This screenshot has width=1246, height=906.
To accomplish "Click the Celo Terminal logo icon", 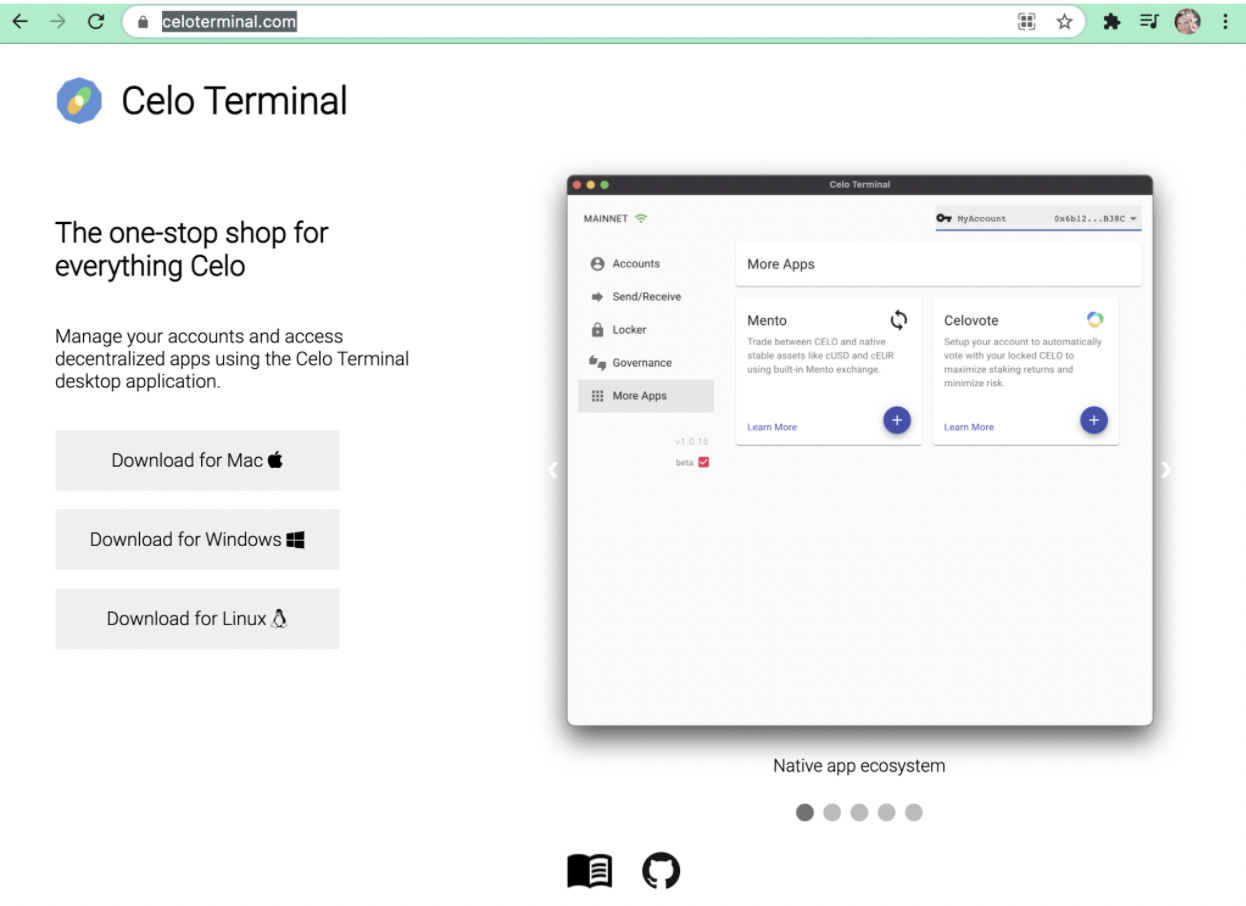I will pyautogui.click(x=79, y=101).
